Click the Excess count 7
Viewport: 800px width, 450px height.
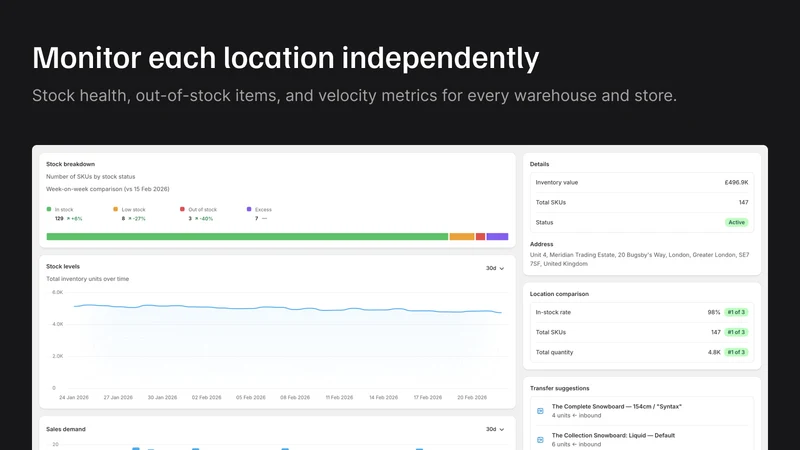tap(257, 218)
